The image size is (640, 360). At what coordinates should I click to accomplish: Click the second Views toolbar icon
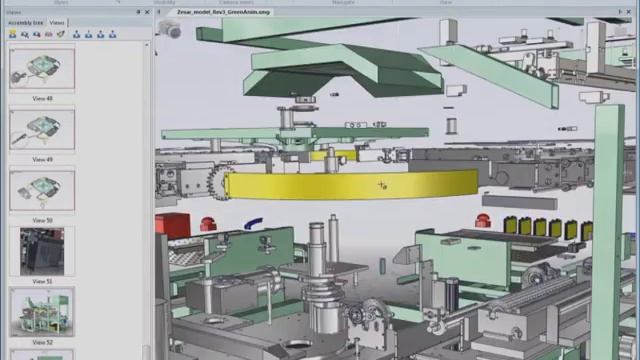[x=25, y=35]
